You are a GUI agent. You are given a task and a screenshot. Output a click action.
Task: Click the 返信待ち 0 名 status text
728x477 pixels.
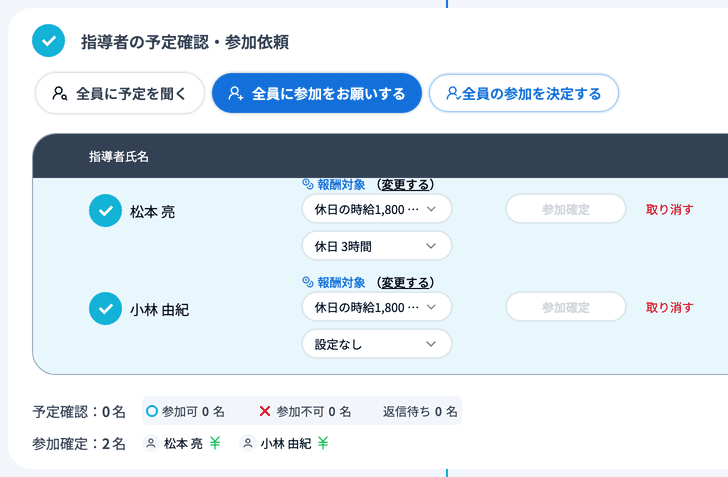(x=420, y=412)
